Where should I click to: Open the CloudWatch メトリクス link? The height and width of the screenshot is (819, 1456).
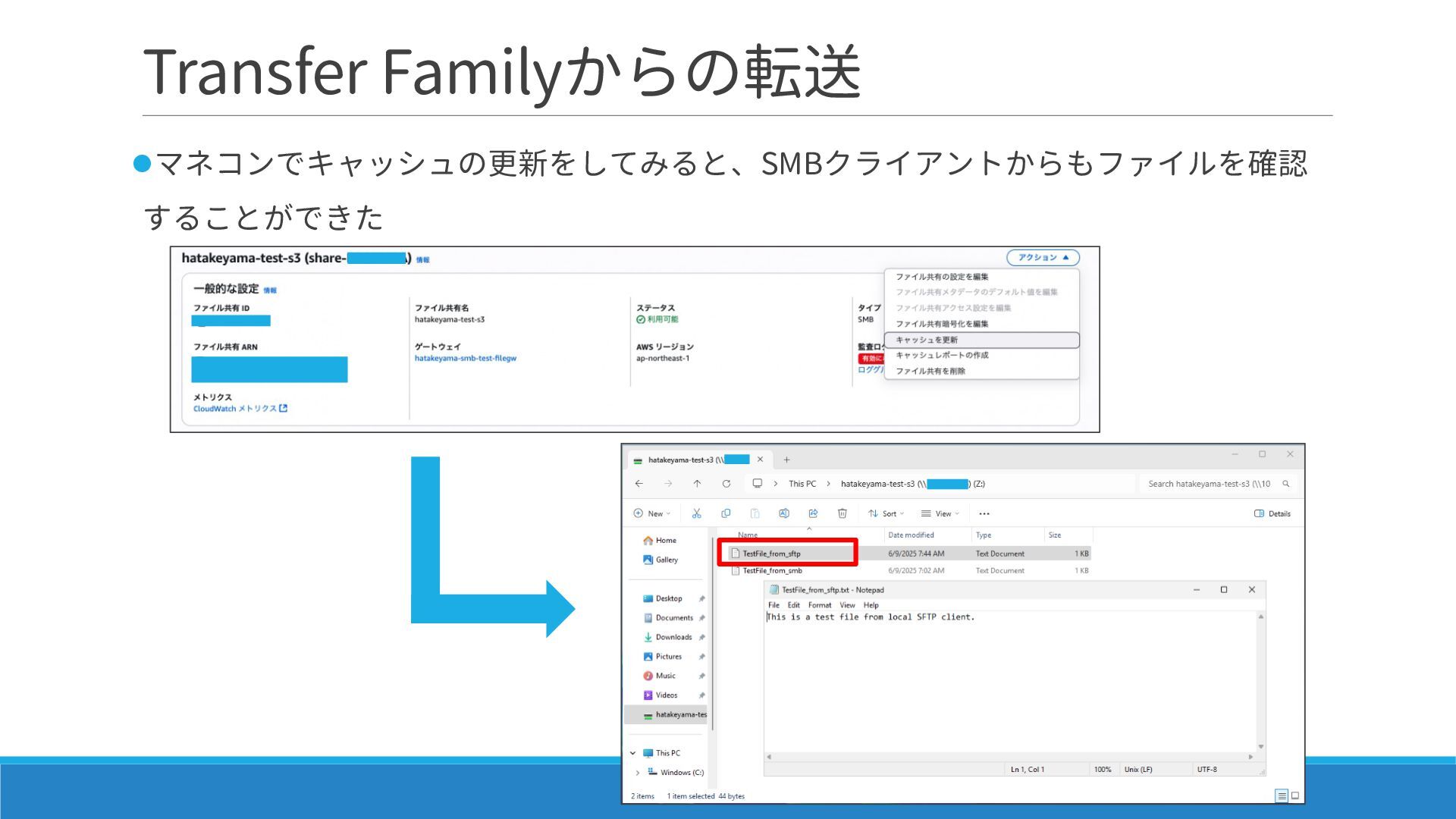pos(240,409)
